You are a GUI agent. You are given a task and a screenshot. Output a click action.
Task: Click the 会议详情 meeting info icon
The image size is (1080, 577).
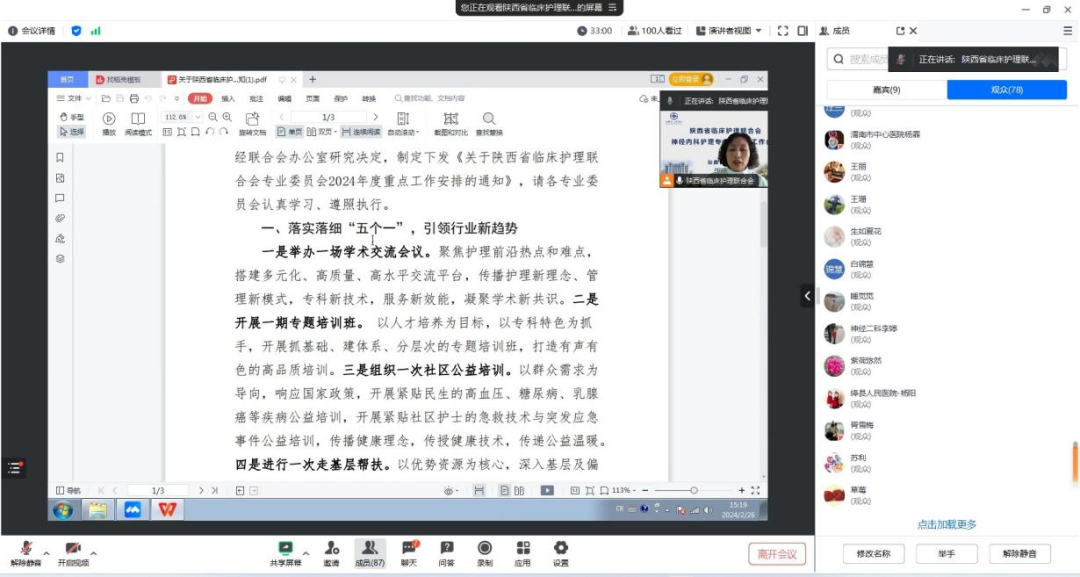32,31
